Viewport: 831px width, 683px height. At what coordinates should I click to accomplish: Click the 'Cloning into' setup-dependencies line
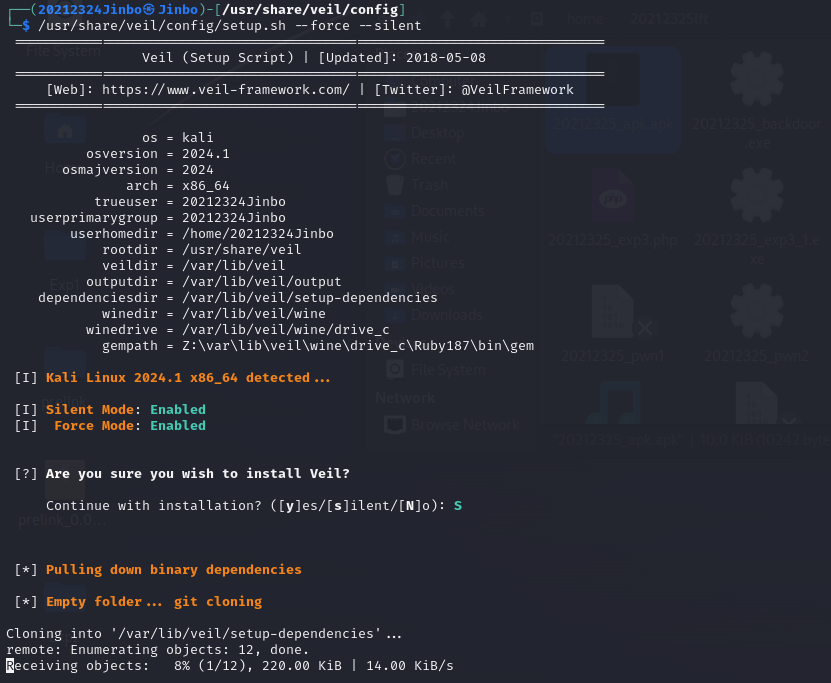click(204, 634)
